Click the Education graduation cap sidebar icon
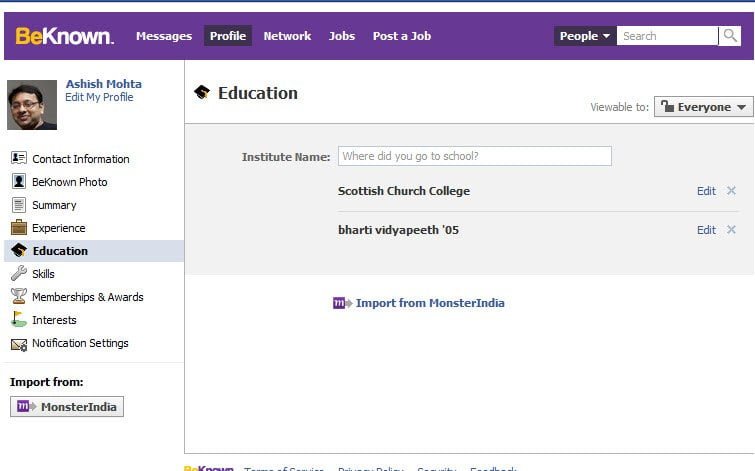Screen dimensions: 755x471 pos(19,250)
